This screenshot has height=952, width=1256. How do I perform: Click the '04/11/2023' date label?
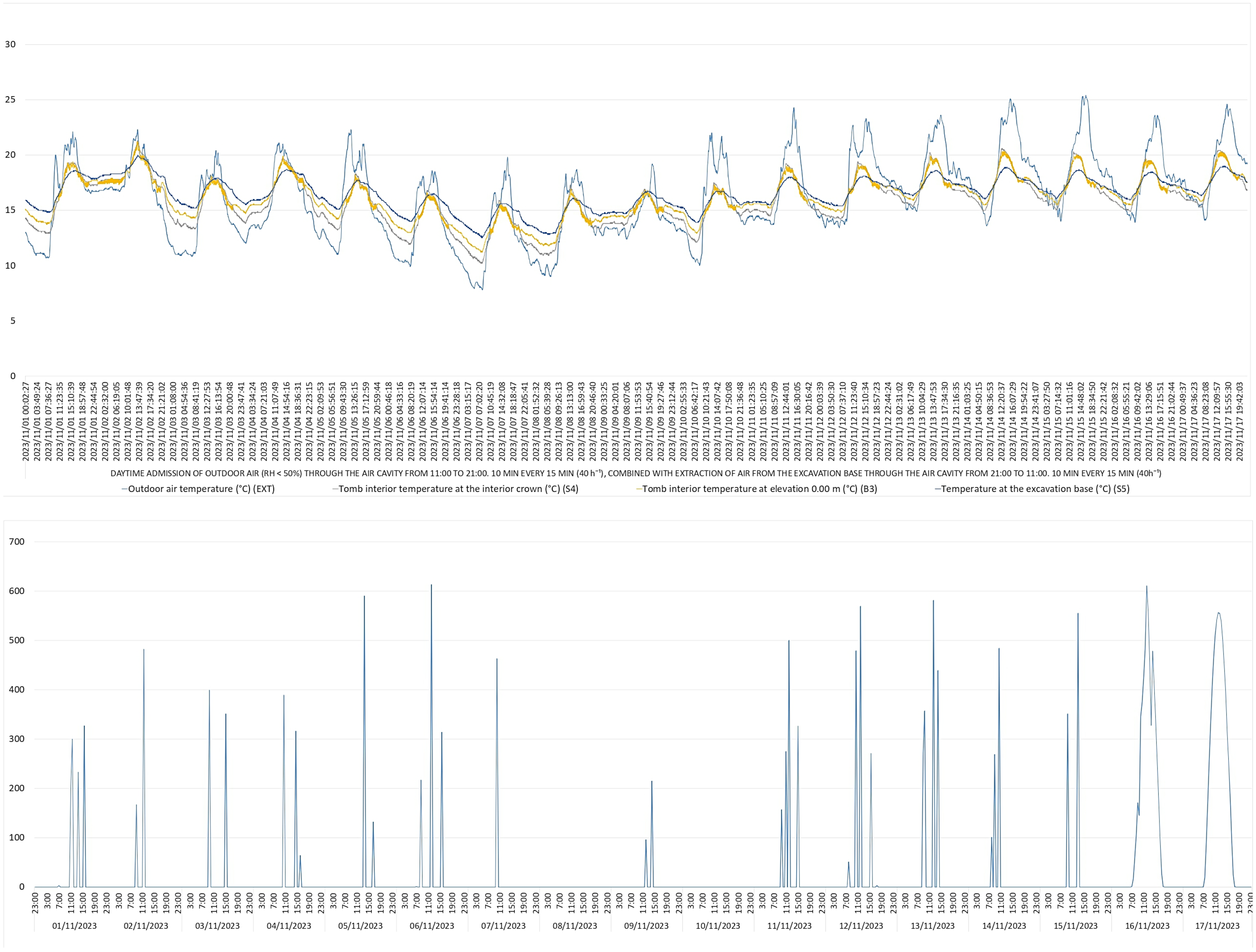289,926
